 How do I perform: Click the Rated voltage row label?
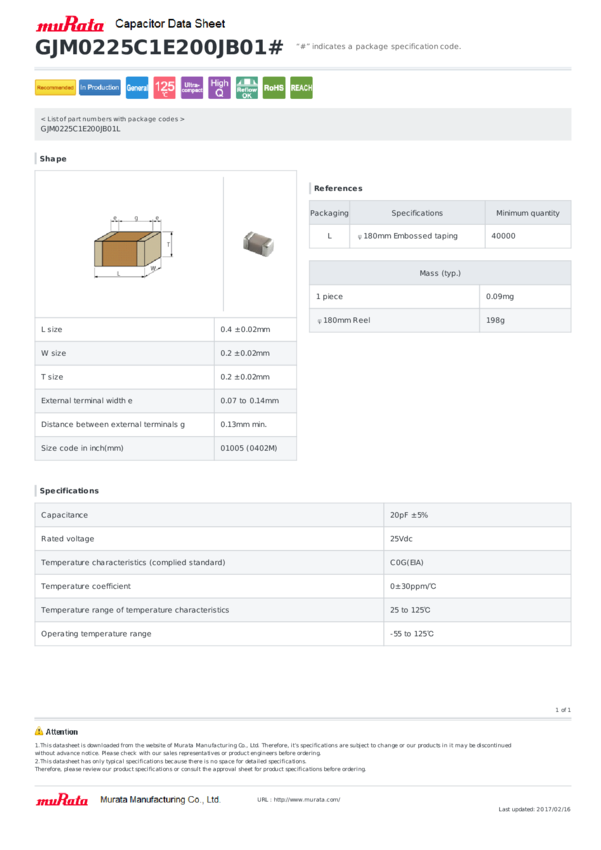68,539
